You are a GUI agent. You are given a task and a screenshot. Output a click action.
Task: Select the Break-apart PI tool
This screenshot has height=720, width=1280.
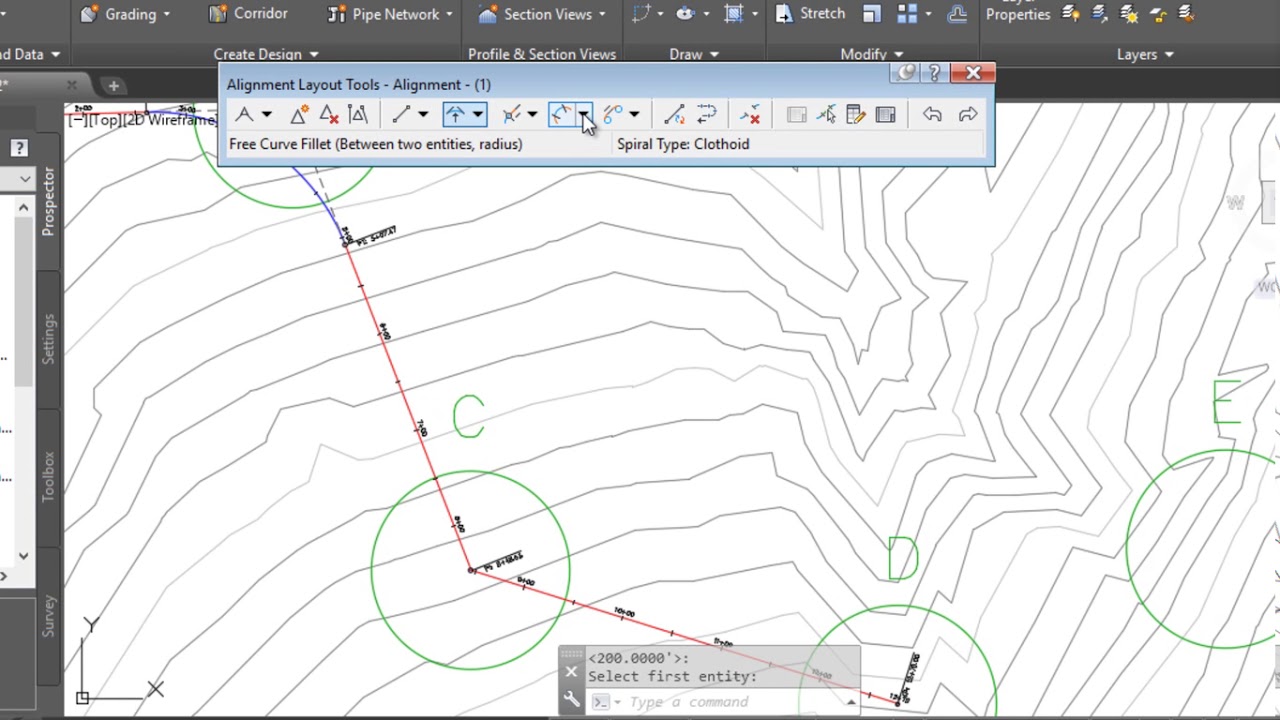357,115
